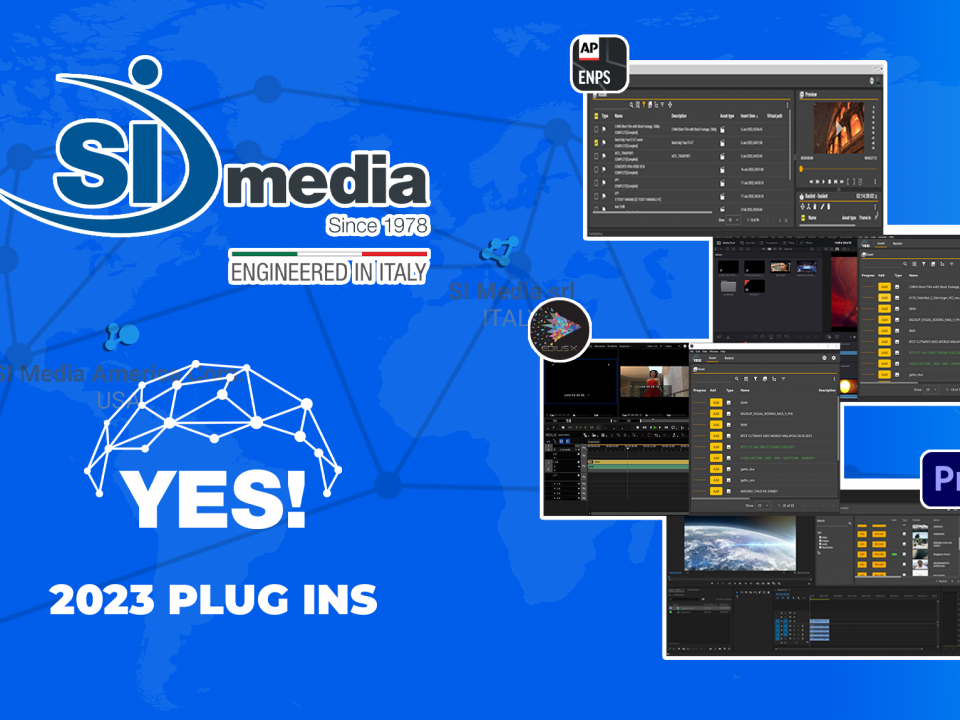The height and width of the screenshot is (720, 960).
Task: Click first Add button in EDIUS YES list
Action: (x=716, y=402)
